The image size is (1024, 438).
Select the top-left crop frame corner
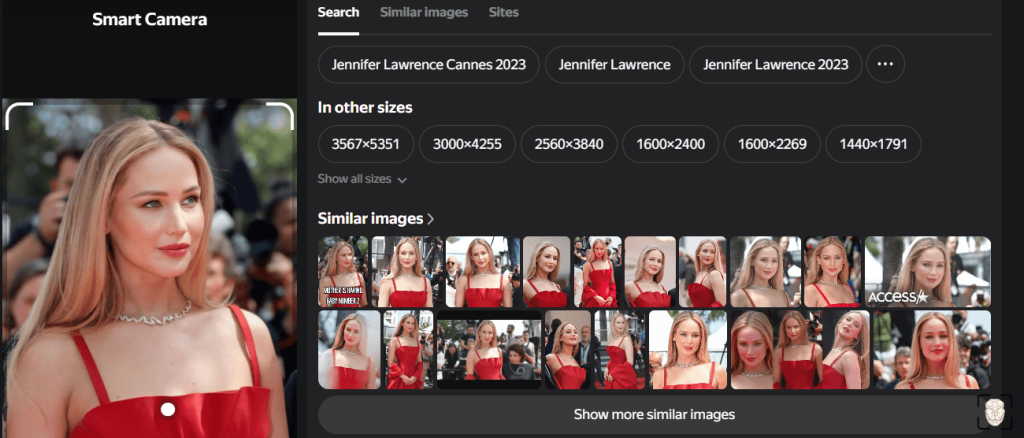pos(18,116)
